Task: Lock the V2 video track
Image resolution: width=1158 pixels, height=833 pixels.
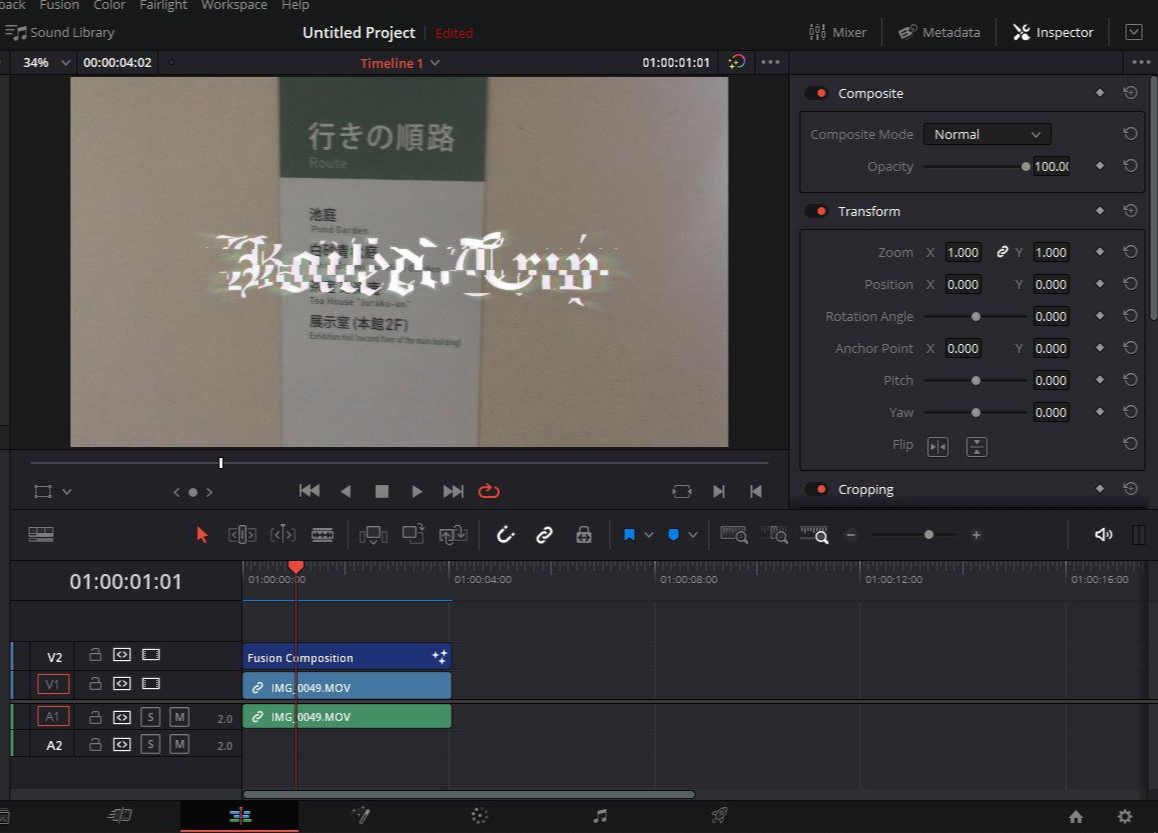Action: (95, 654)
